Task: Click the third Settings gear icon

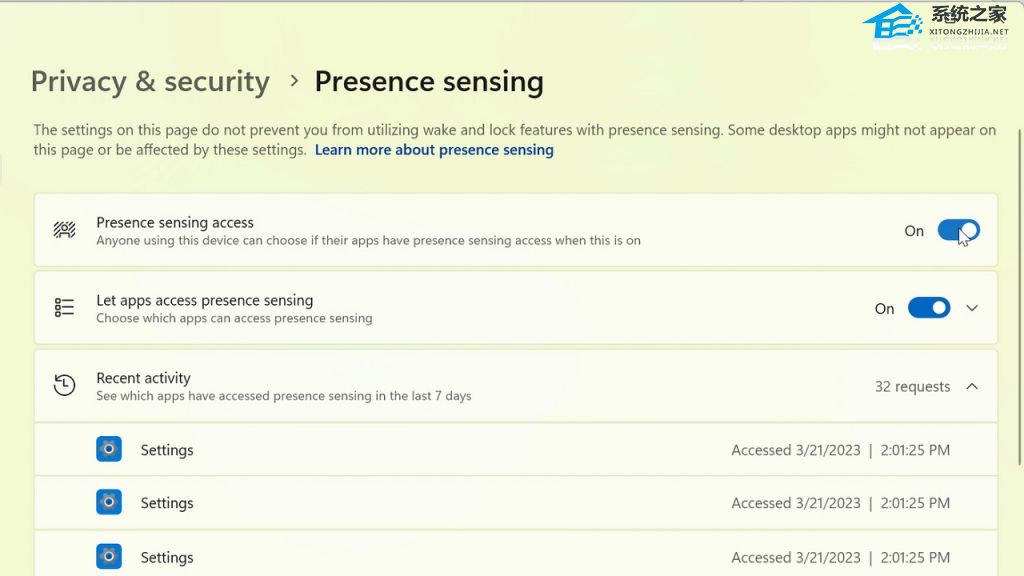Action: [x=109, y=556]
